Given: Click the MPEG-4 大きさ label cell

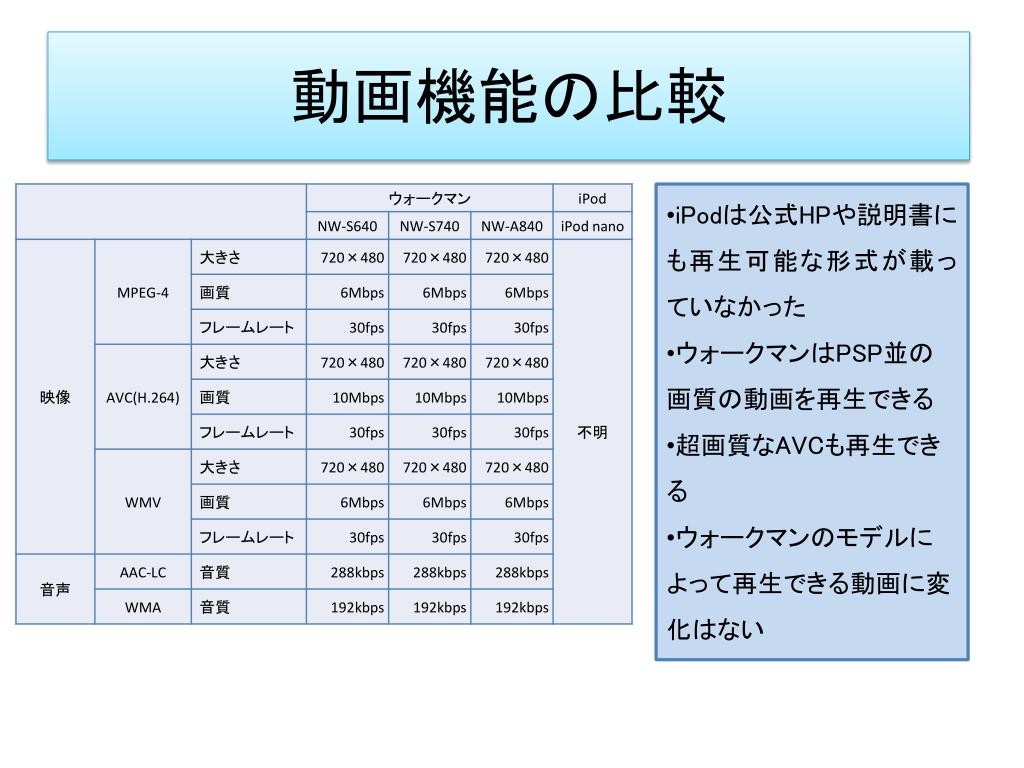Looking at the screenshot, I should [x=249, y=257].
